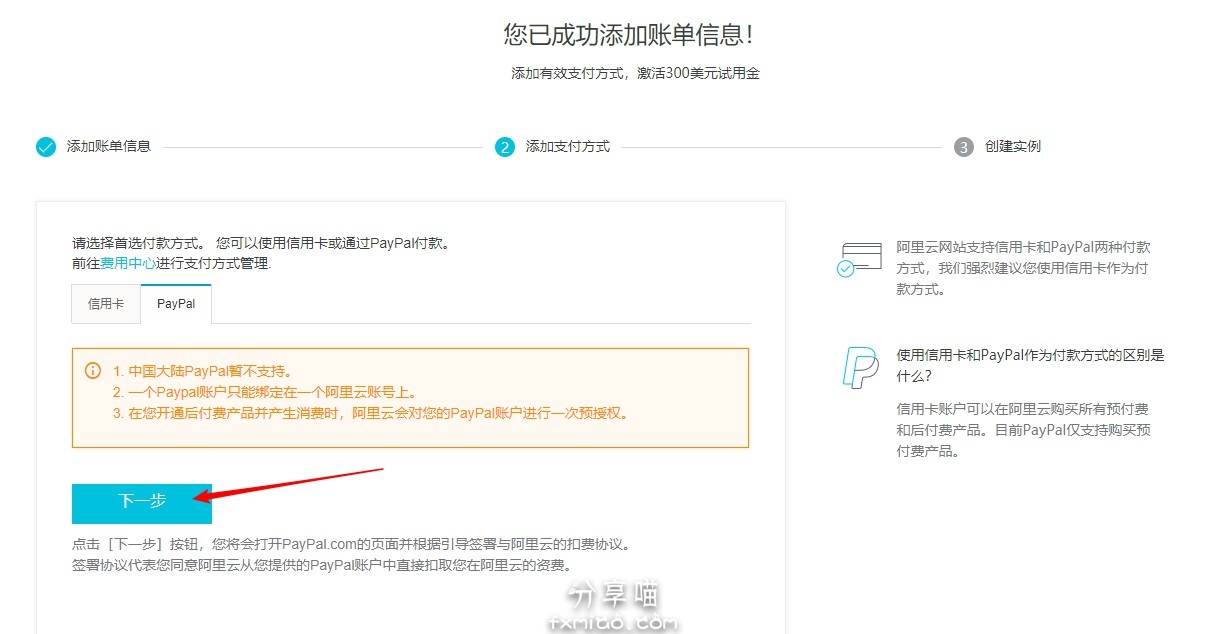Click the completed checkmark step icon
Screen dimensions: 1219x634
(x=46, y=147)
